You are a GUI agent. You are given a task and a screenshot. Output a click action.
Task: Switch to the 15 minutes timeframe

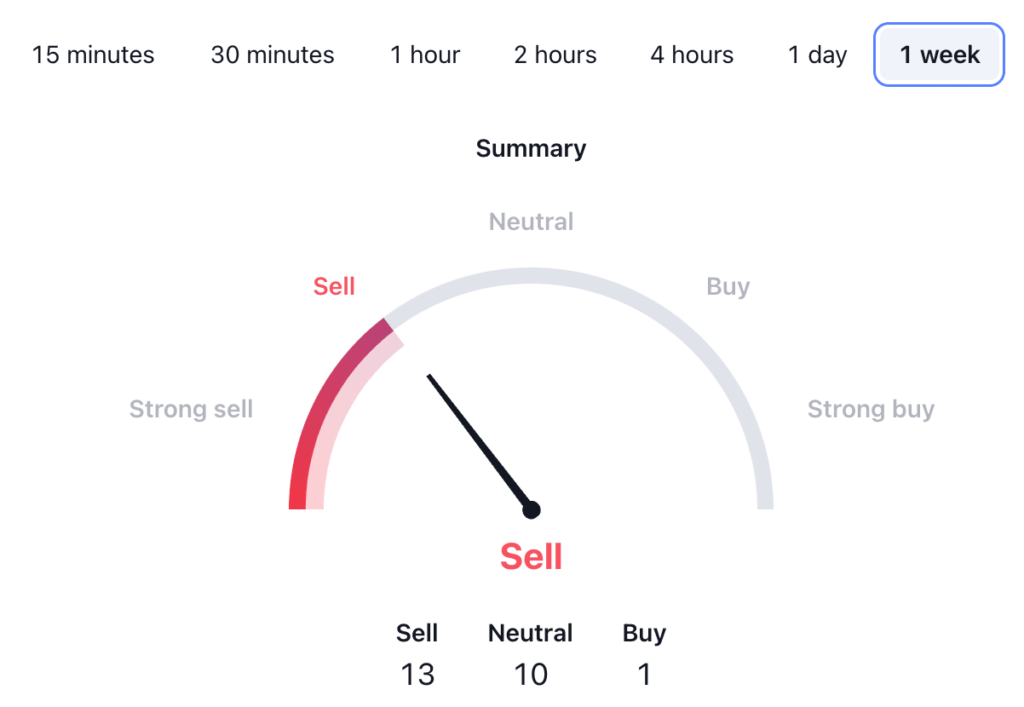93,55
